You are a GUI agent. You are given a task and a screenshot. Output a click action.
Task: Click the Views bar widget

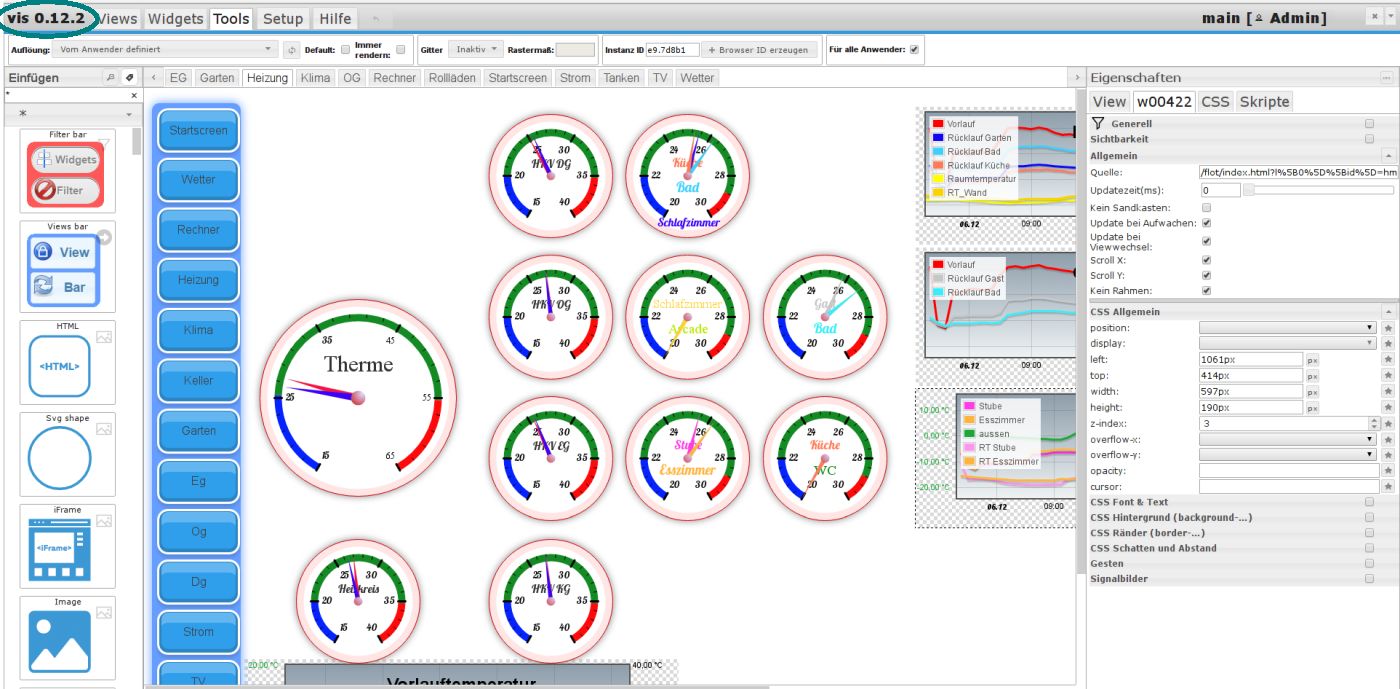(x=65, y=269)
